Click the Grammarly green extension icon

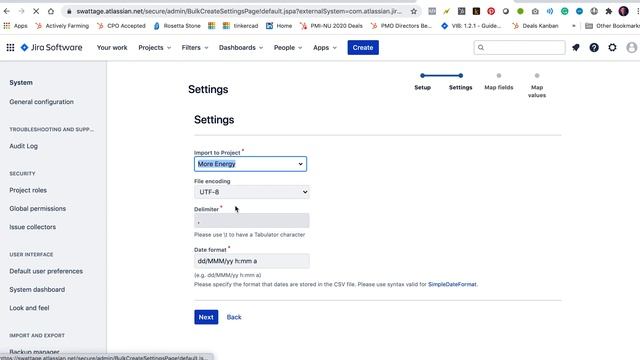[564, 11]
